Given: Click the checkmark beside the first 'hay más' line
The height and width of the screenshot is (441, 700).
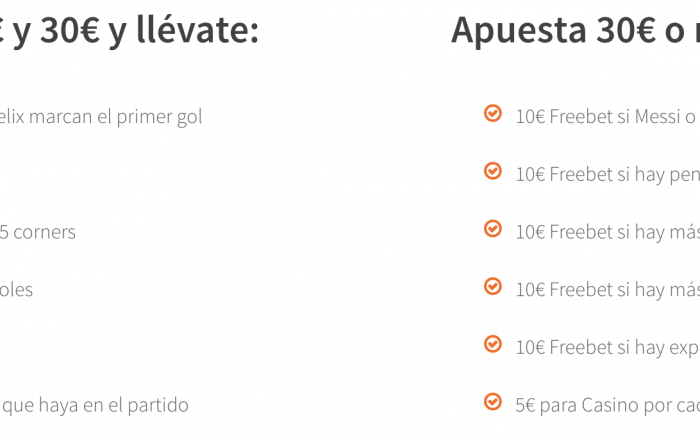Looking at the screenshot, I should 493,229.
